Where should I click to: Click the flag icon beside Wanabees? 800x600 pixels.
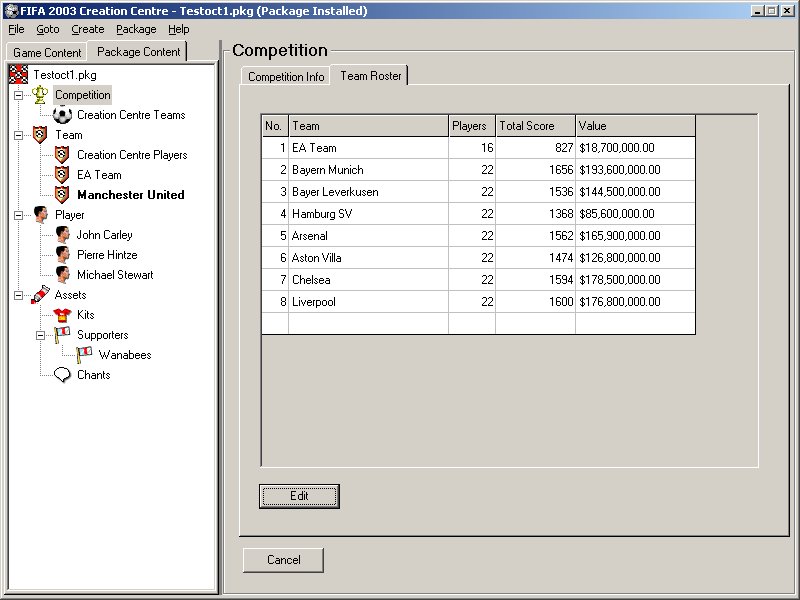click(84, 355)
